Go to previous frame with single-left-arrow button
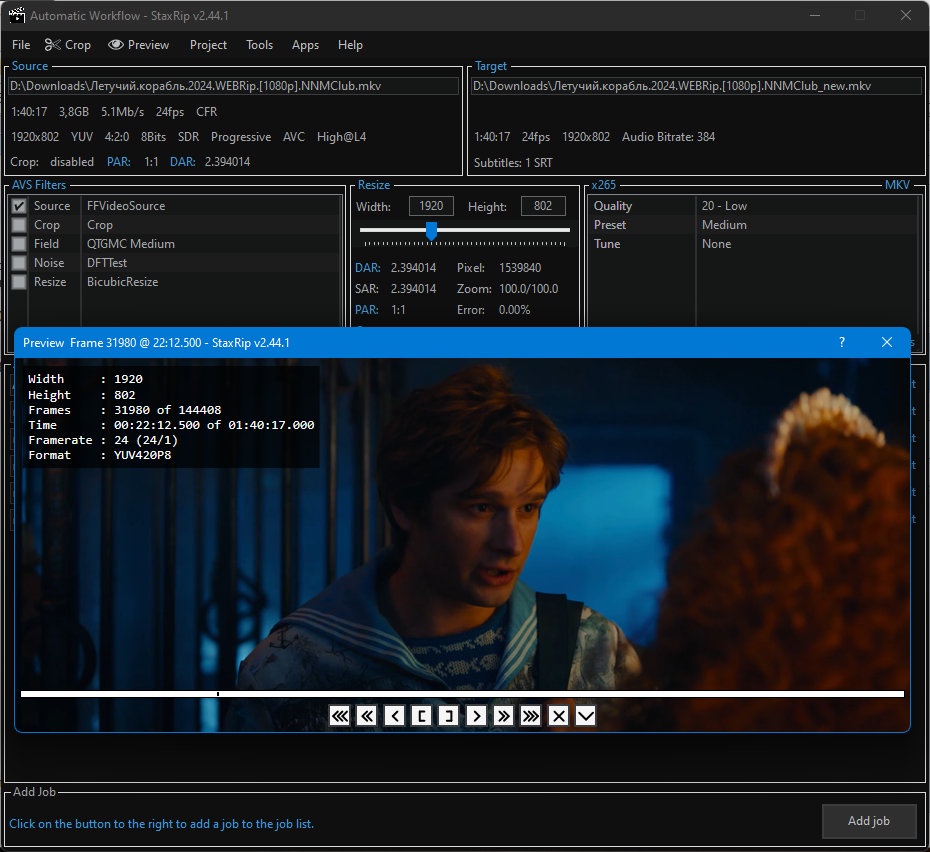The image size is (930, 852). point(394,716)
